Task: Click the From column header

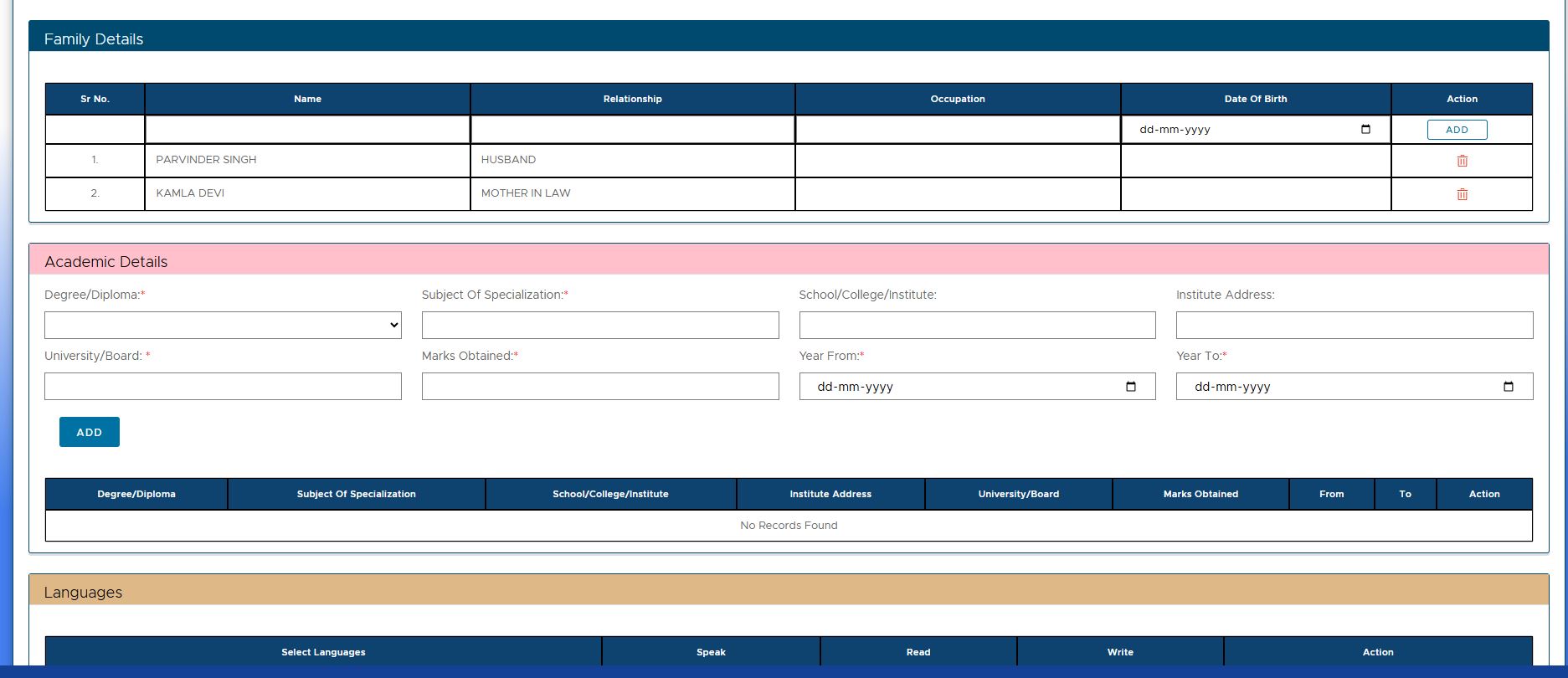Action: pyautogui.click(x=1331, y=494)
